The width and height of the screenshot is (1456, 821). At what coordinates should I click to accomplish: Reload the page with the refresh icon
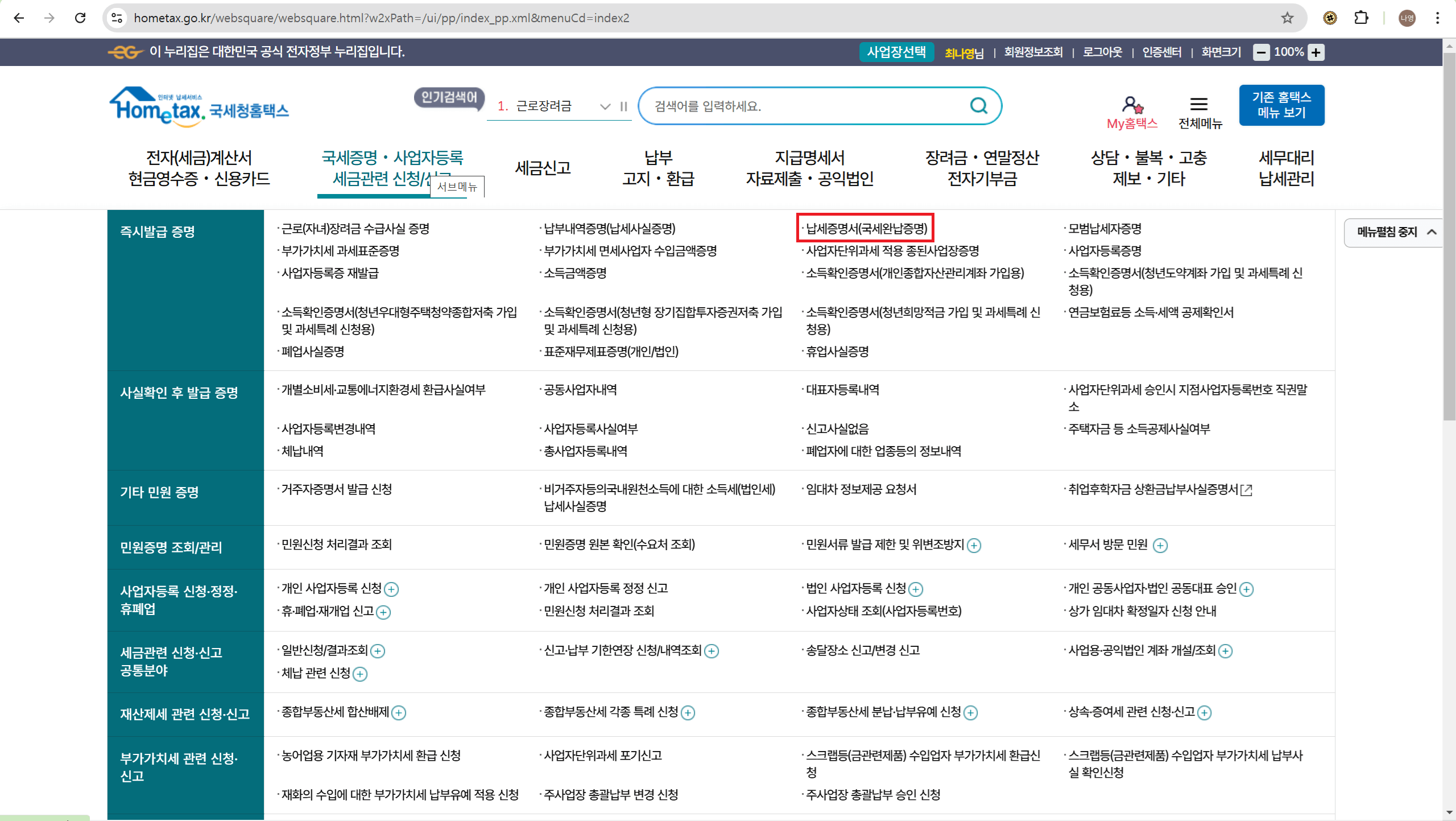[80, 18]
